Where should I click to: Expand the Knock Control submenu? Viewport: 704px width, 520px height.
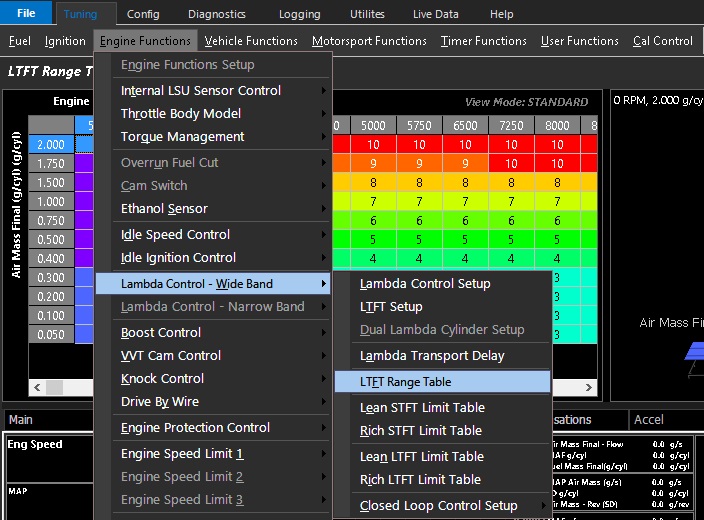(x=213, y=379)
